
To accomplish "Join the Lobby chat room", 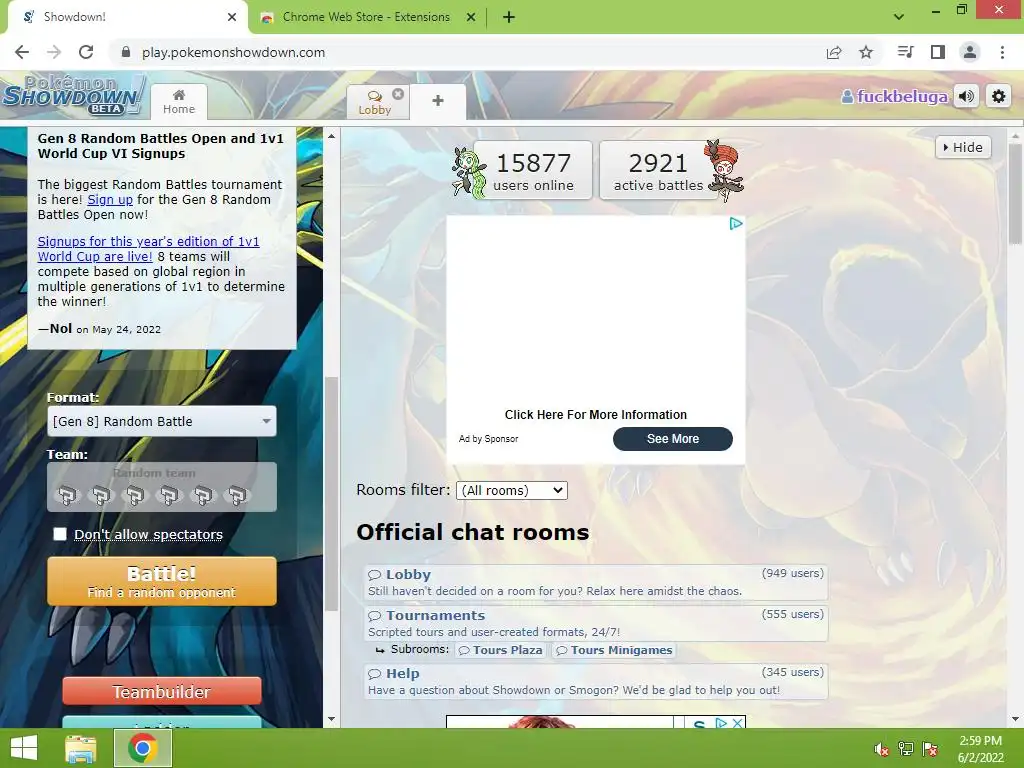I will click(596, 582).
